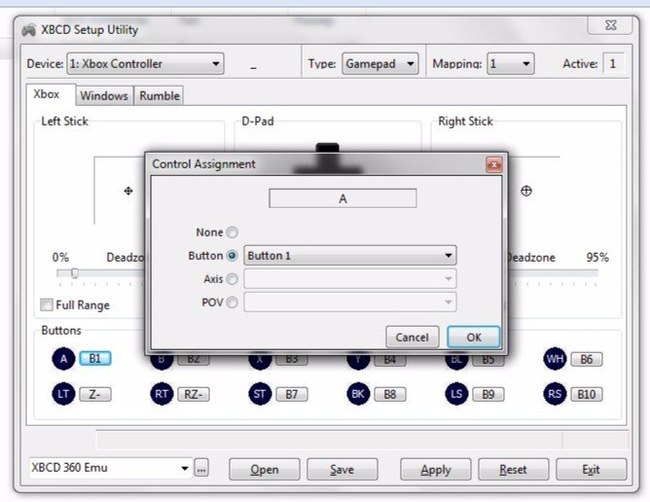This screenshot has width=650, height=502.
Task: Click the LT trigger button icon
Action: coord(63,394)
